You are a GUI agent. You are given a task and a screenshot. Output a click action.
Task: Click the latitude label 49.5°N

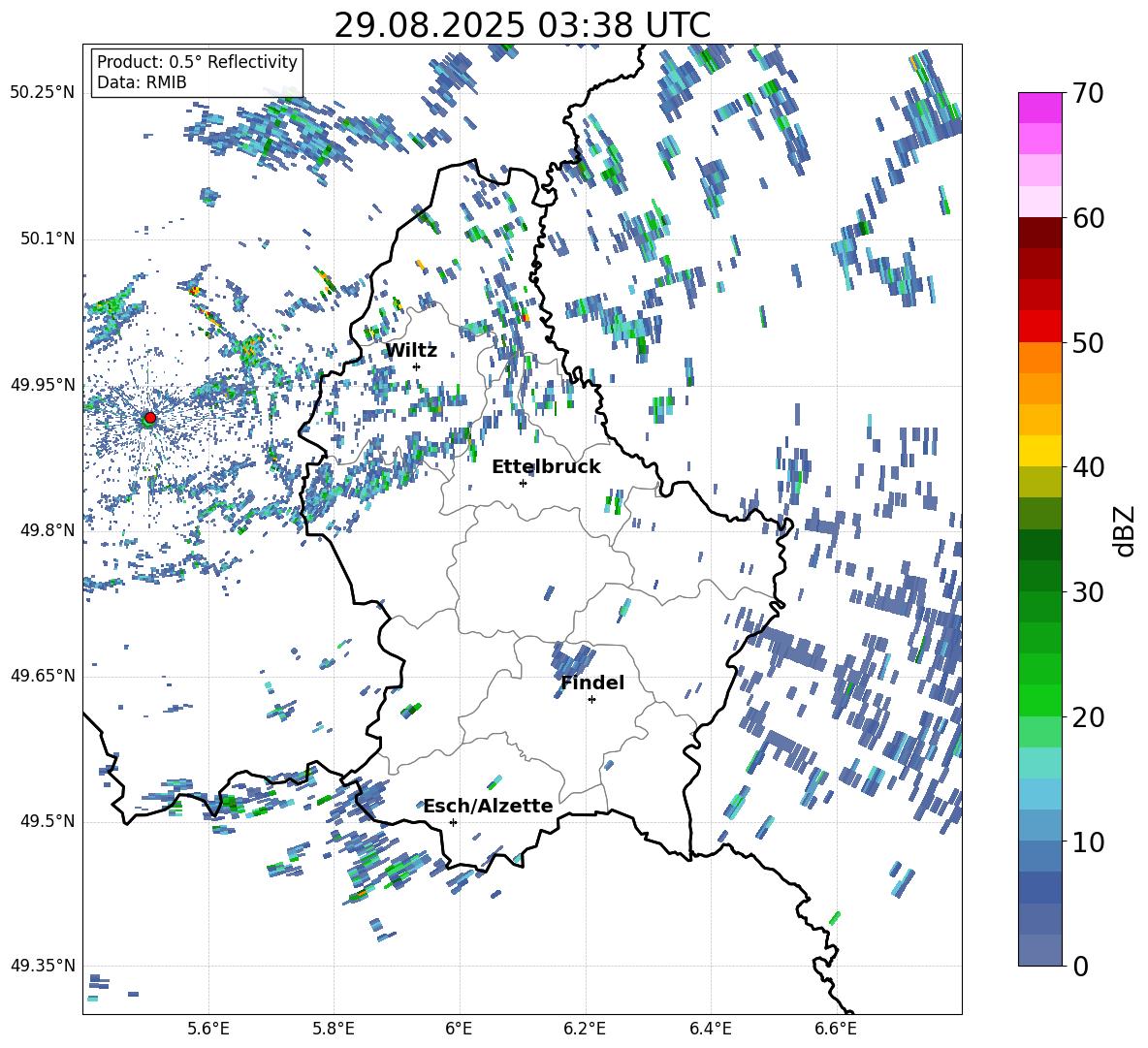coord(47,820)
